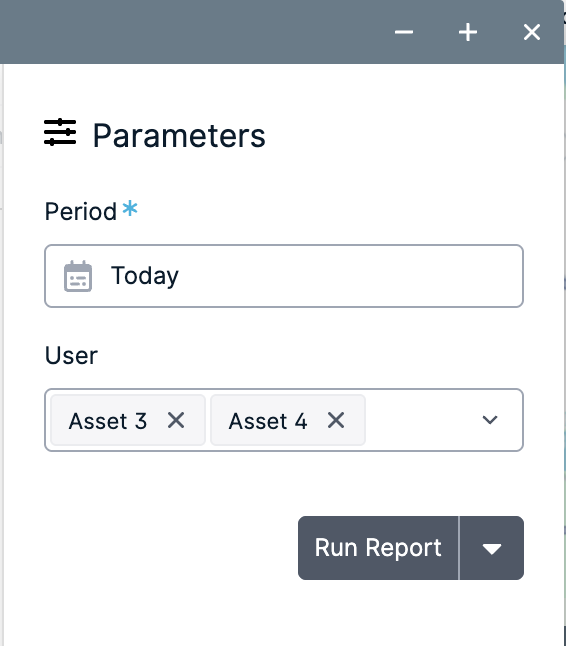The image size is (566, 646).
Task: Click the Period field label
Action: [x=81, y=212]
